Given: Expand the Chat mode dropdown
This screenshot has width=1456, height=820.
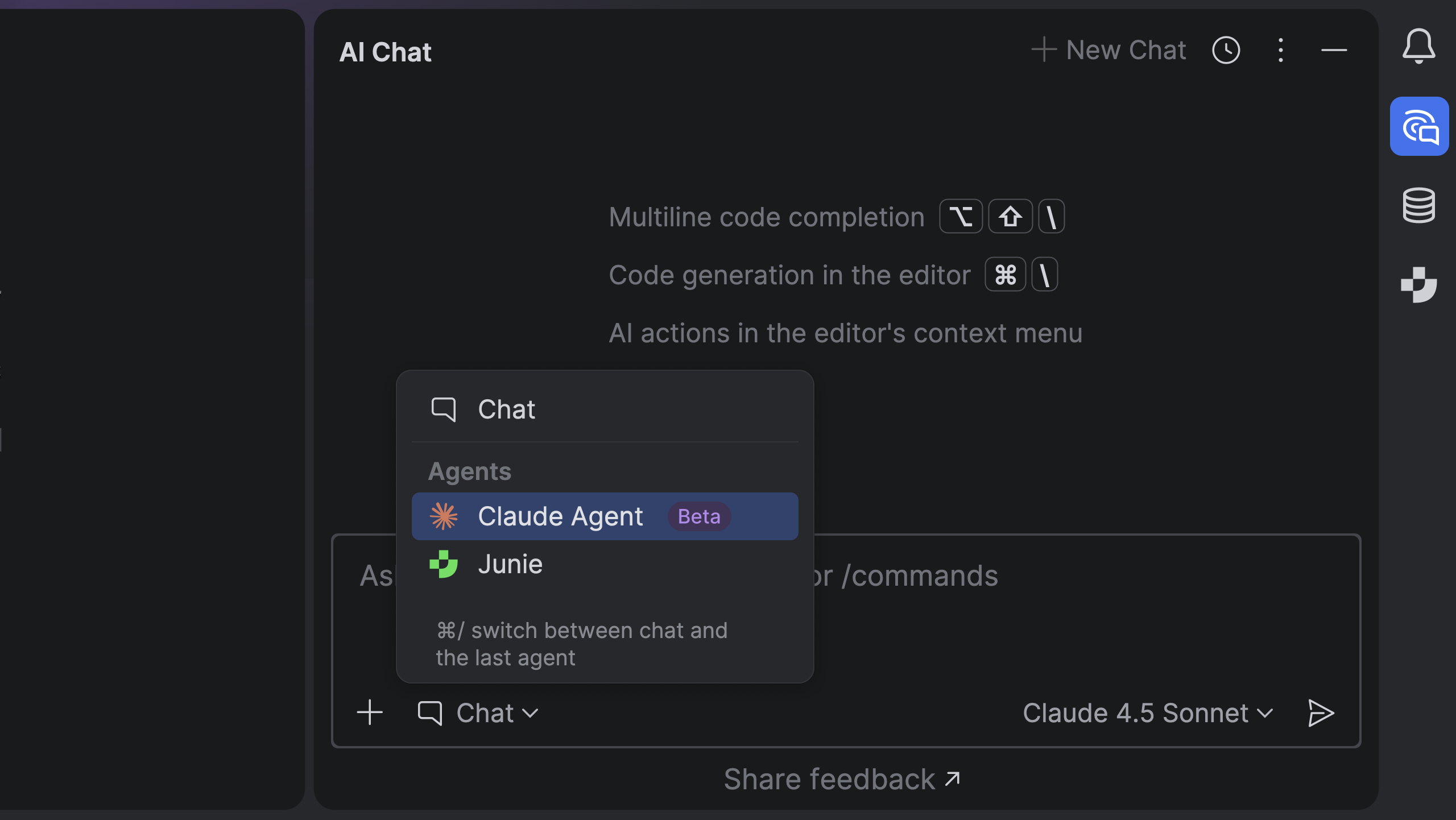Looking at the screenshot, I should pos(478,713).
